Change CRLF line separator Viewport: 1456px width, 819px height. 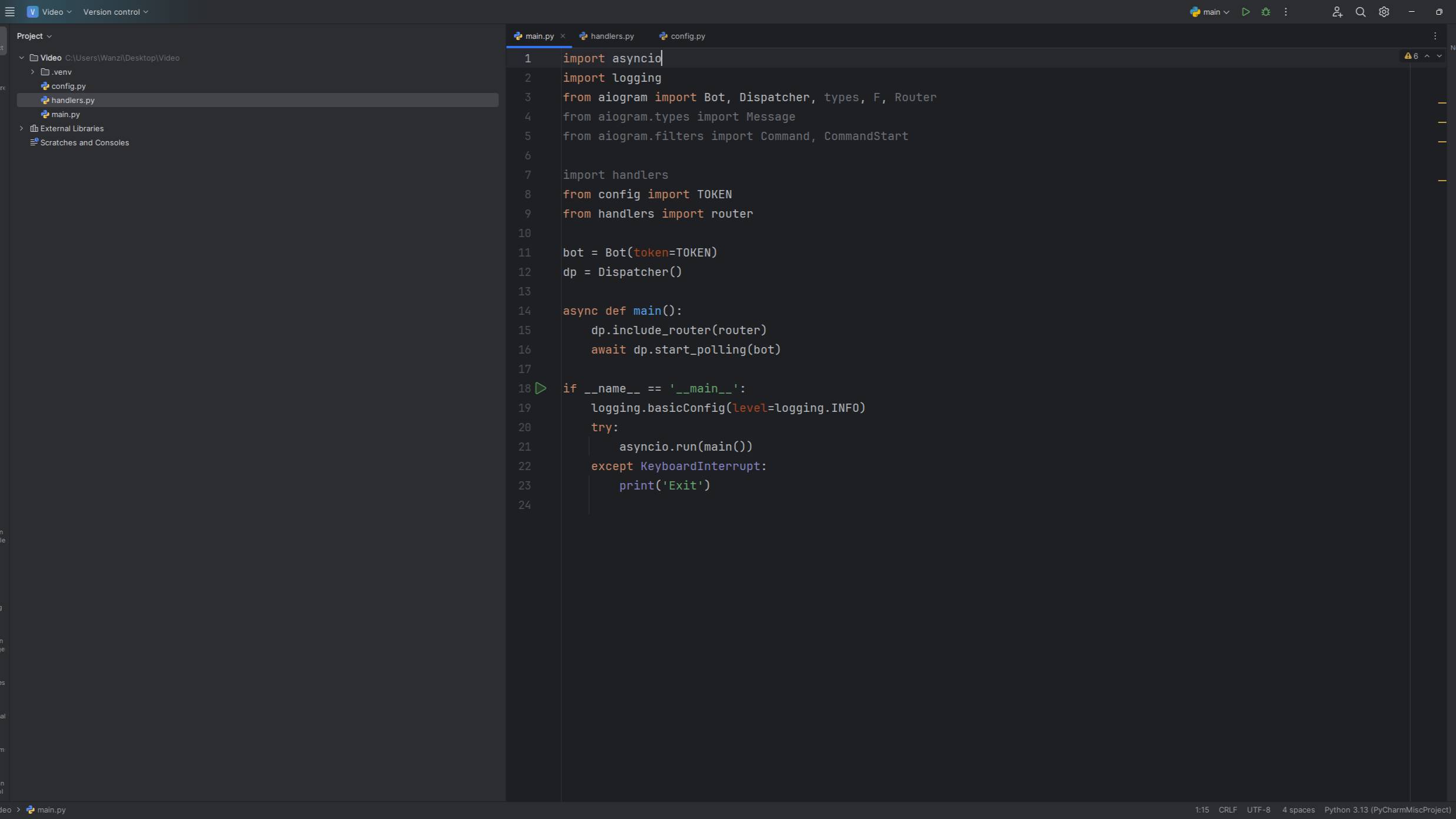[1227, 810]
